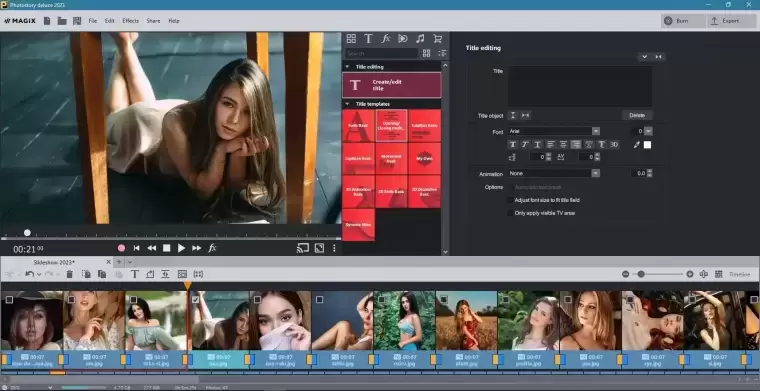Open the fx effects icon below preview
Screen dimensions: 760x391
(x=212, y=248)
